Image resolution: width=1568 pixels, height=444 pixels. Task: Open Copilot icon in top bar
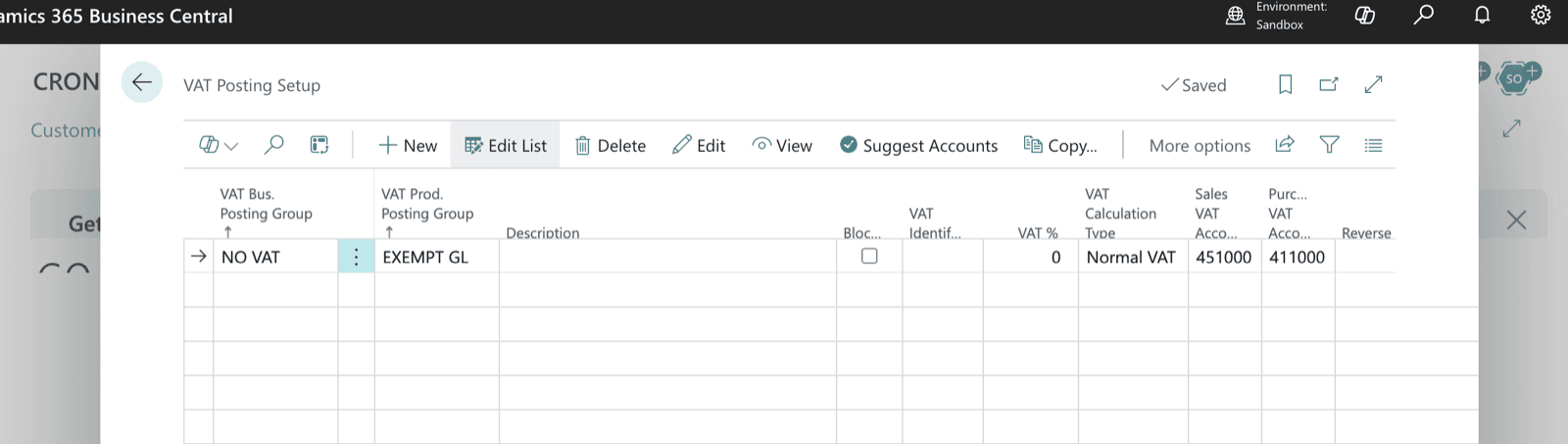[x=1365, y=15]
